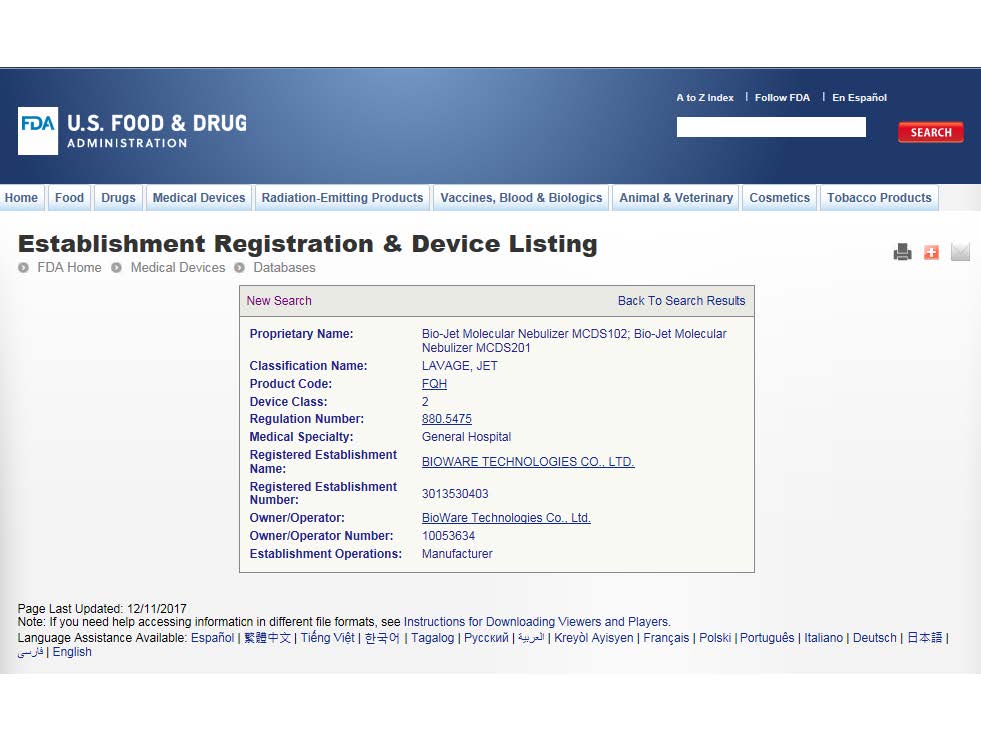Open BIOWARE TECHNOLOGIES CO., LTD. establishment link

[528, 462]
